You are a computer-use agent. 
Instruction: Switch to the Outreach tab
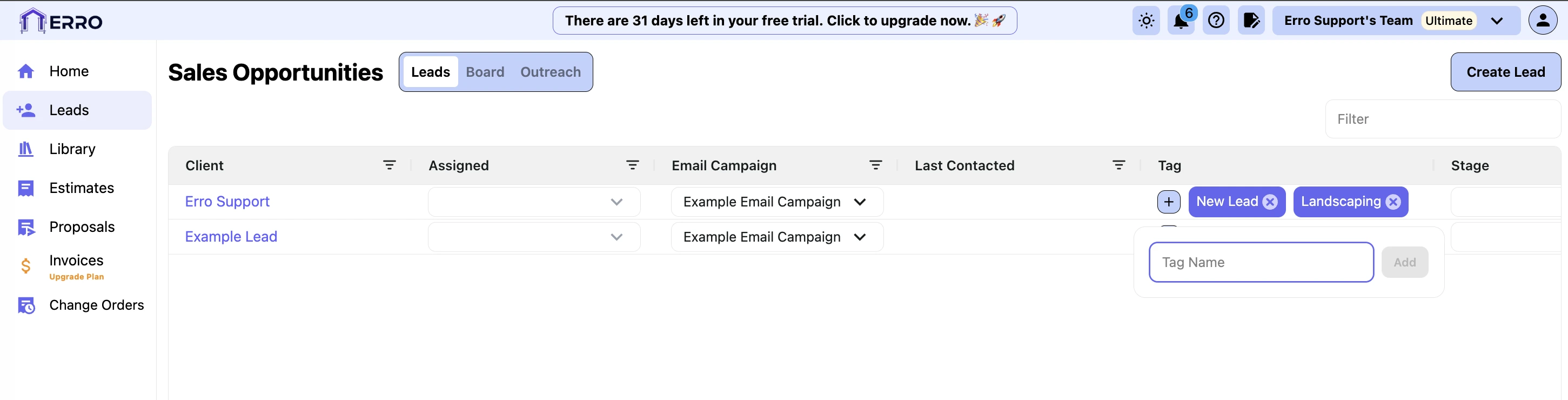pos(550,72)
